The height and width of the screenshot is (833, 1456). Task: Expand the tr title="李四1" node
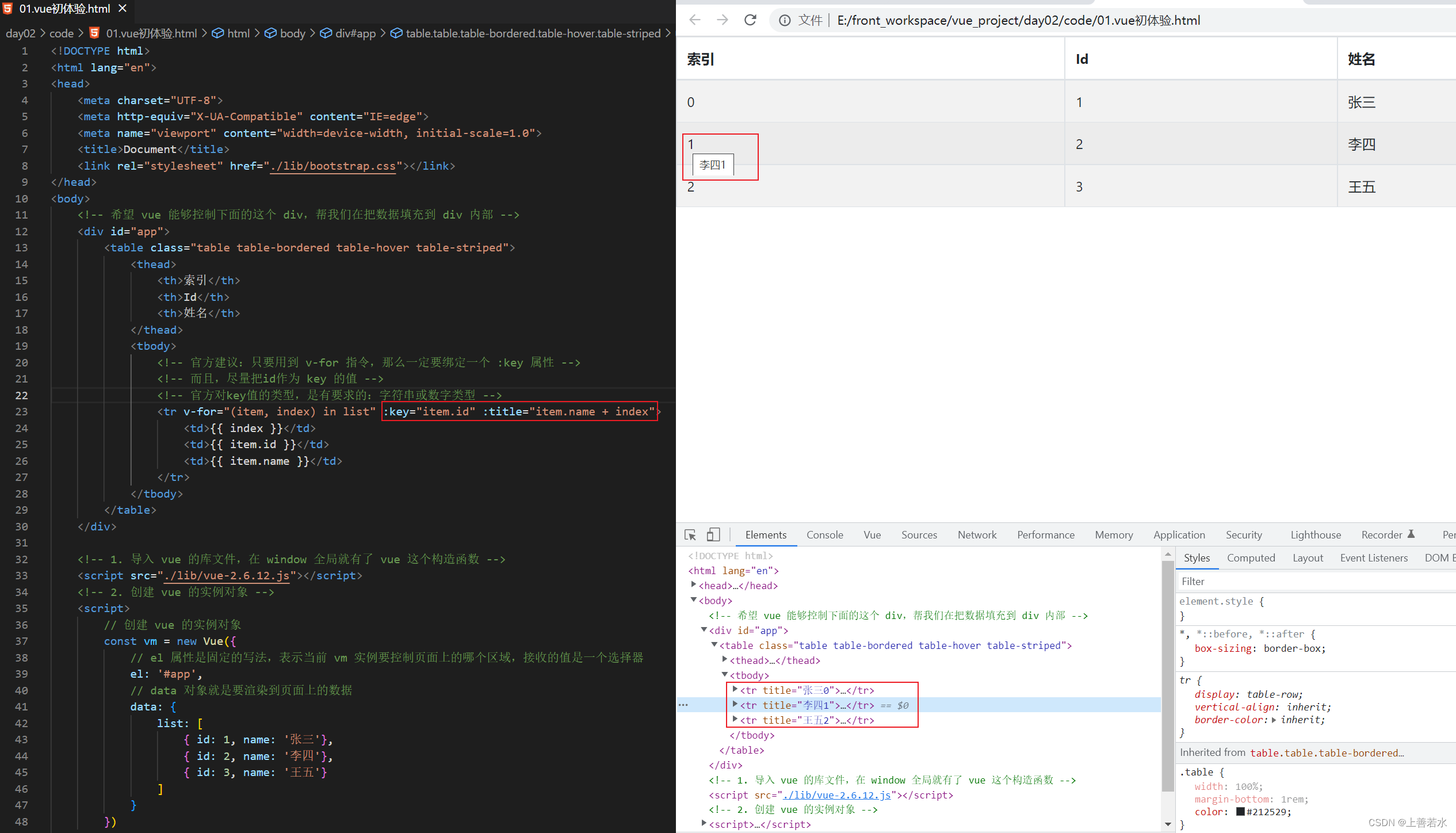[735, 704]
